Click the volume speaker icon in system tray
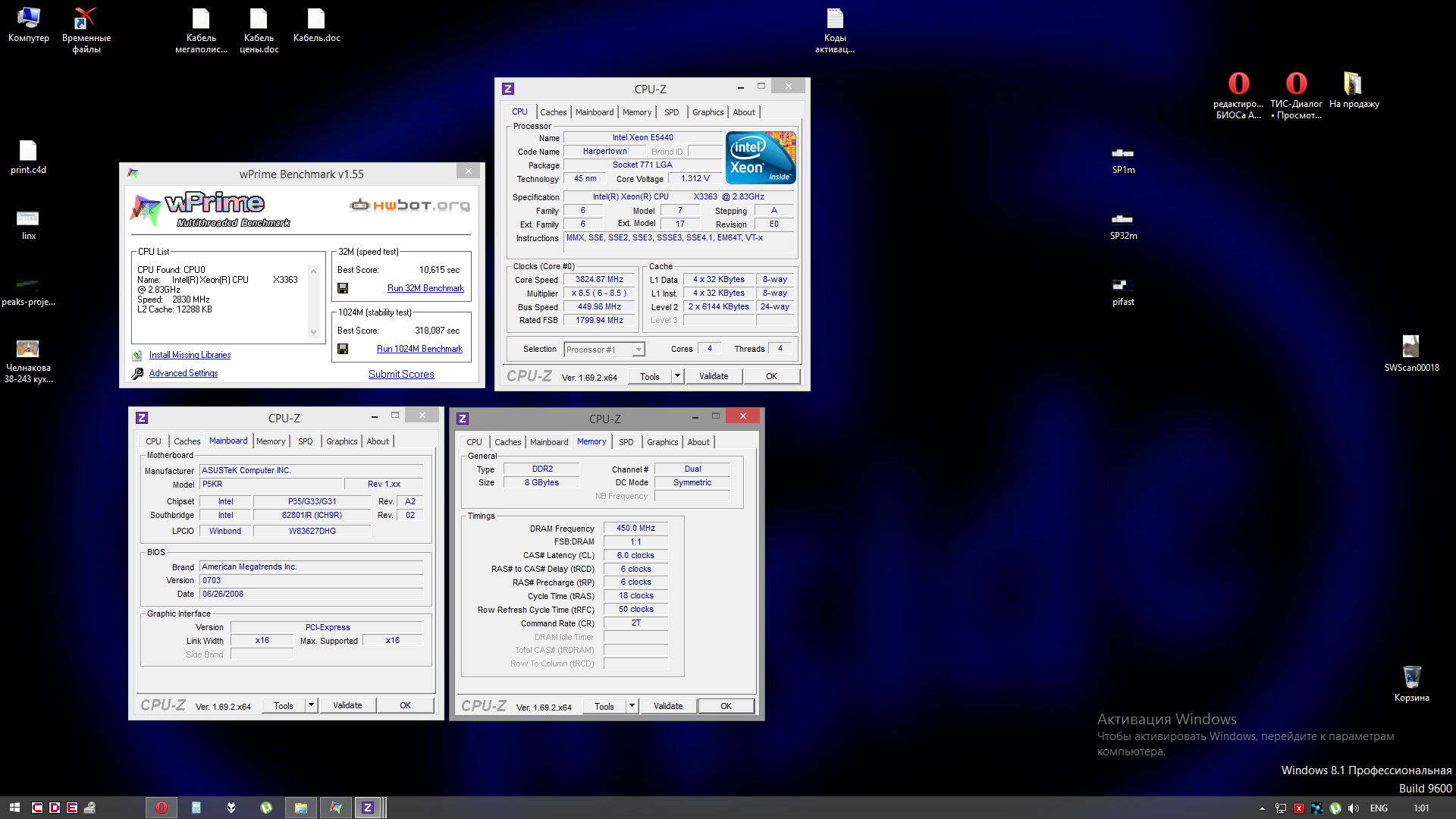 point(1354,808)
